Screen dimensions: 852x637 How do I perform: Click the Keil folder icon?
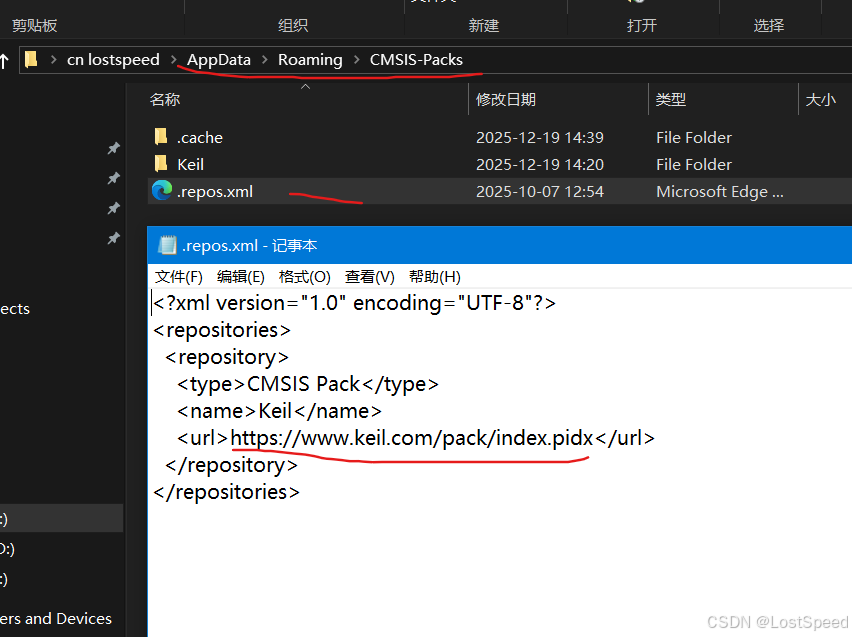coord(161,164)
